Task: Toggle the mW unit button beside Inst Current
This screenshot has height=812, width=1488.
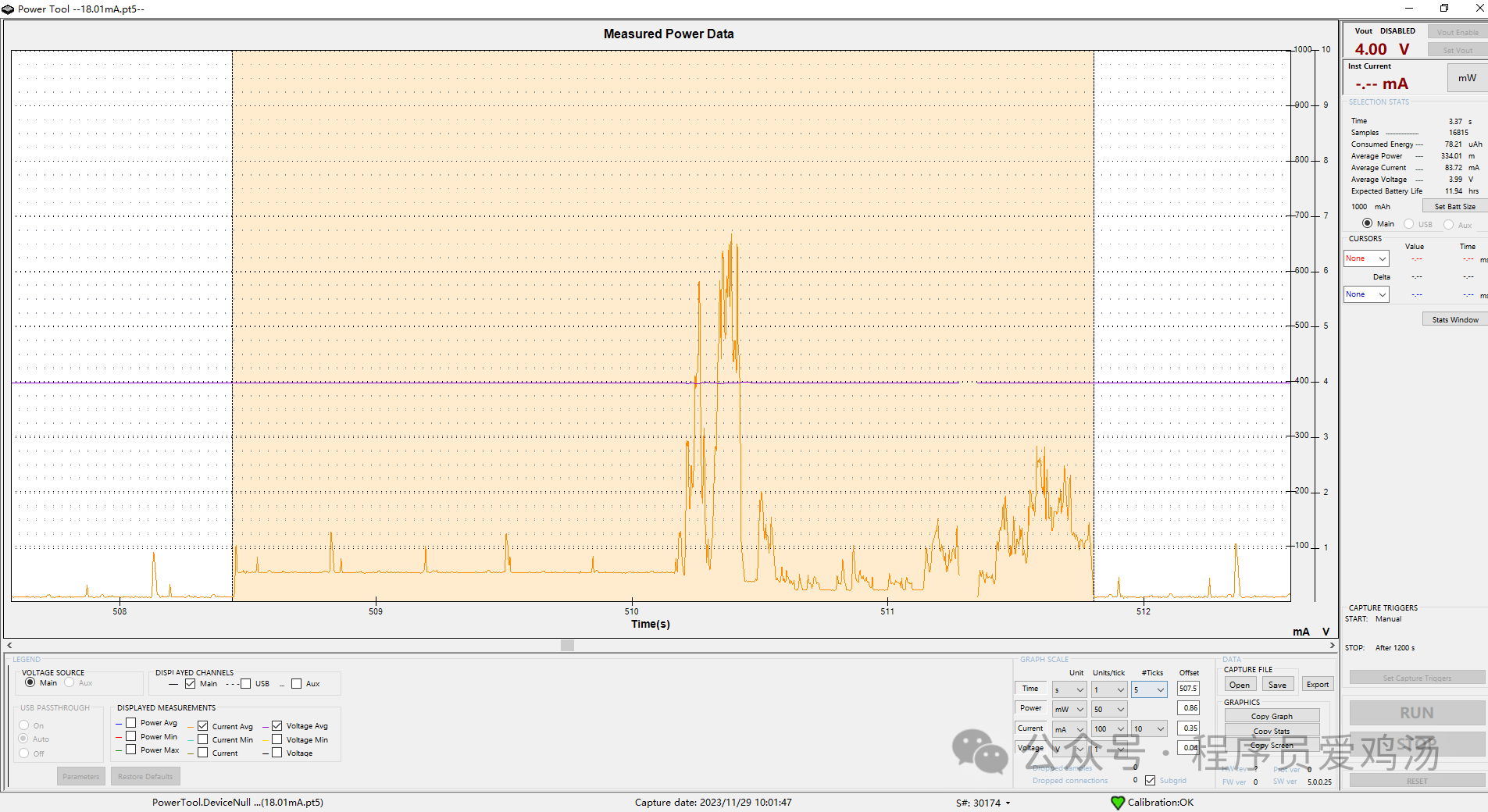Action: [1467, 78]
